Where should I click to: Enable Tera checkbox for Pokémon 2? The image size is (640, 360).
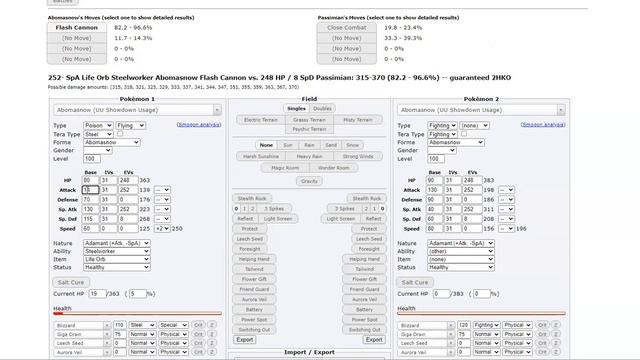click(x=464, y=133)
